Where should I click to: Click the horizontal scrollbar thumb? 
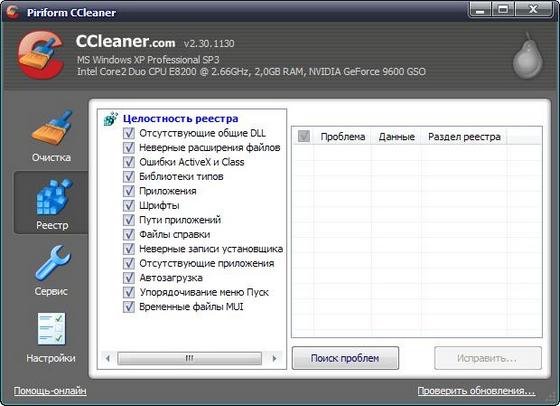coord(189,358)
